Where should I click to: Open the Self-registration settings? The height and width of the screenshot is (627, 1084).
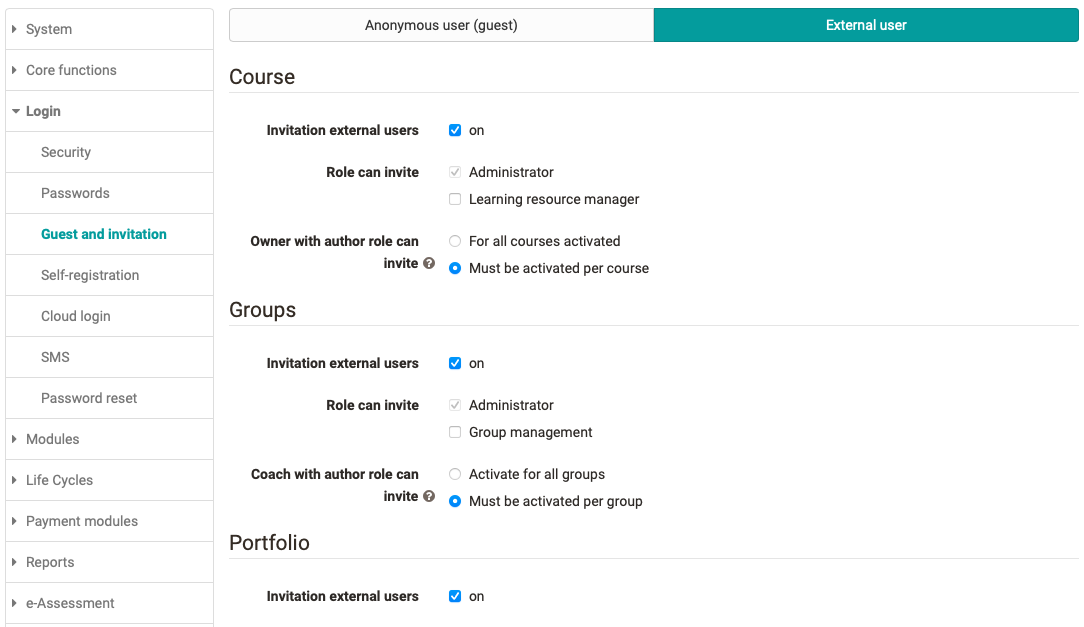[x=90, y=275]
